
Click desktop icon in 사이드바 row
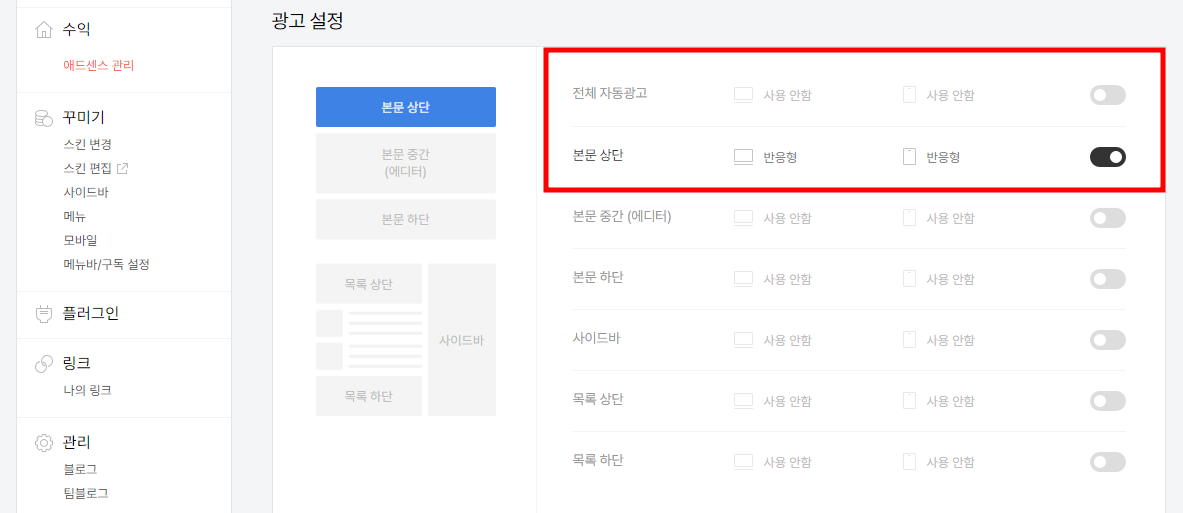point(744,340)
